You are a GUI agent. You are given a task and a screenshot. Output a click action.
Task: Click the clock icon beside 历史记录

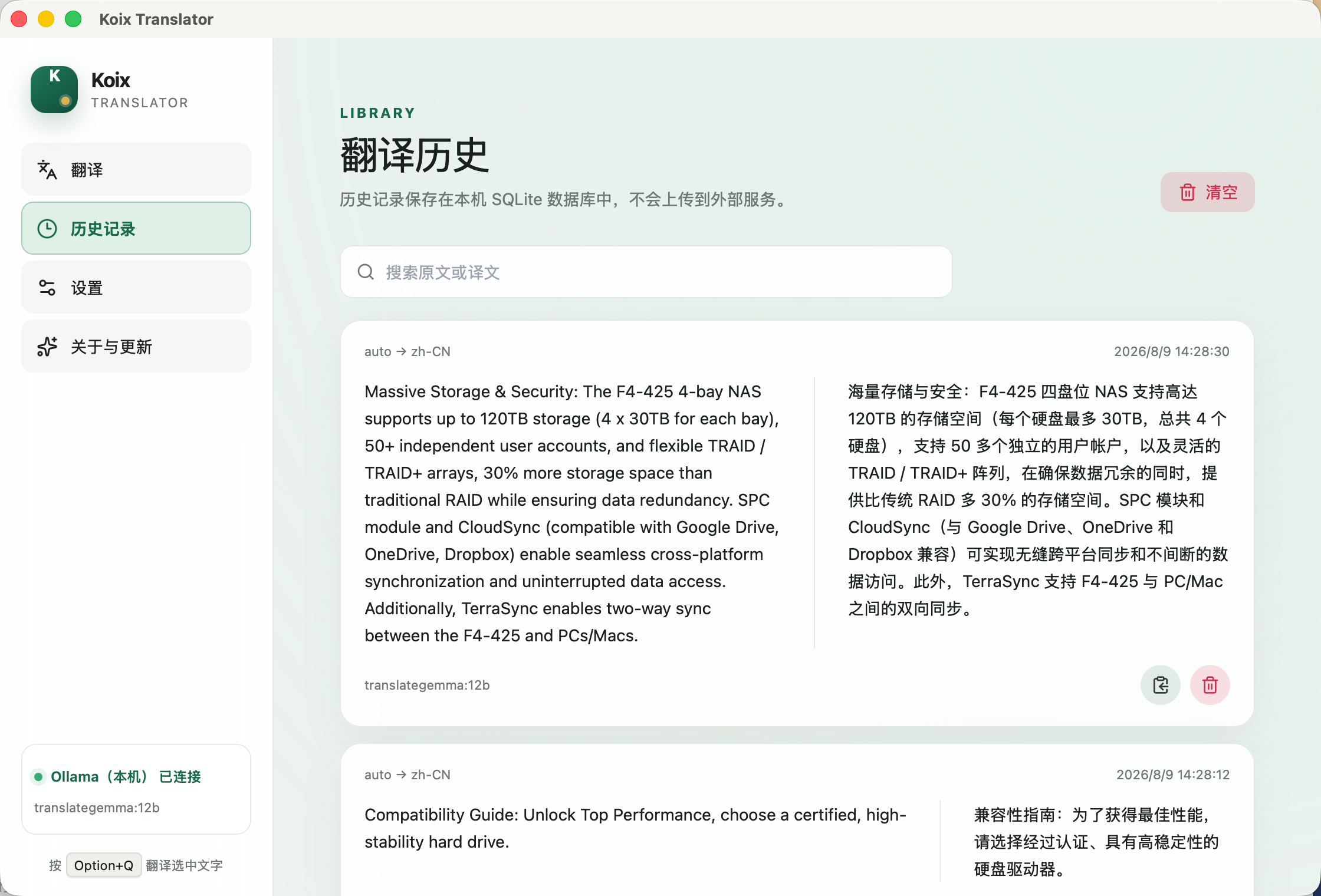click(x=47, y=229)
